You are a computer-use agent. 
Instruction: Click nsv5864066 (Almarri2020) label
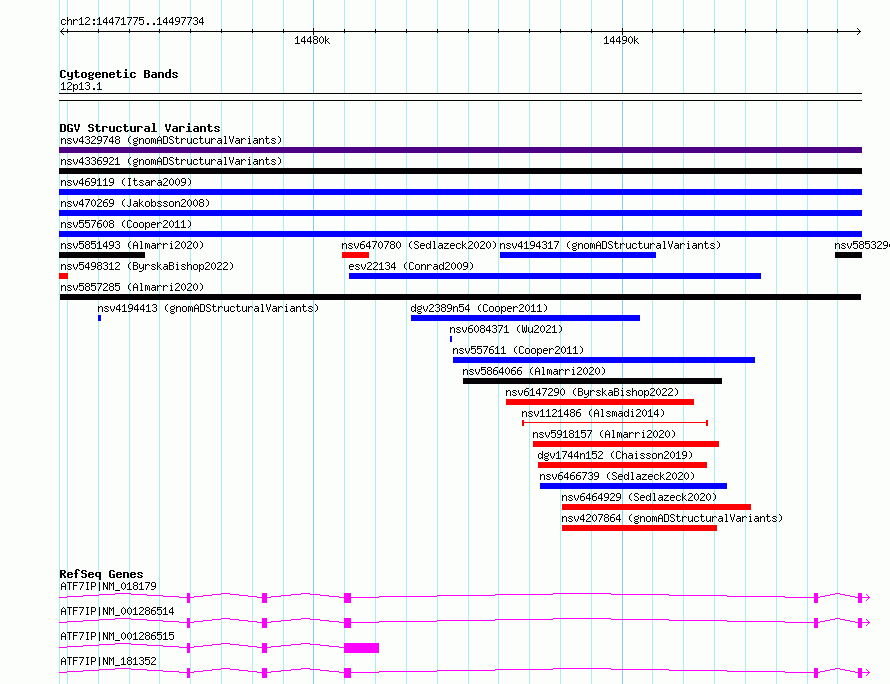(534, 371)
